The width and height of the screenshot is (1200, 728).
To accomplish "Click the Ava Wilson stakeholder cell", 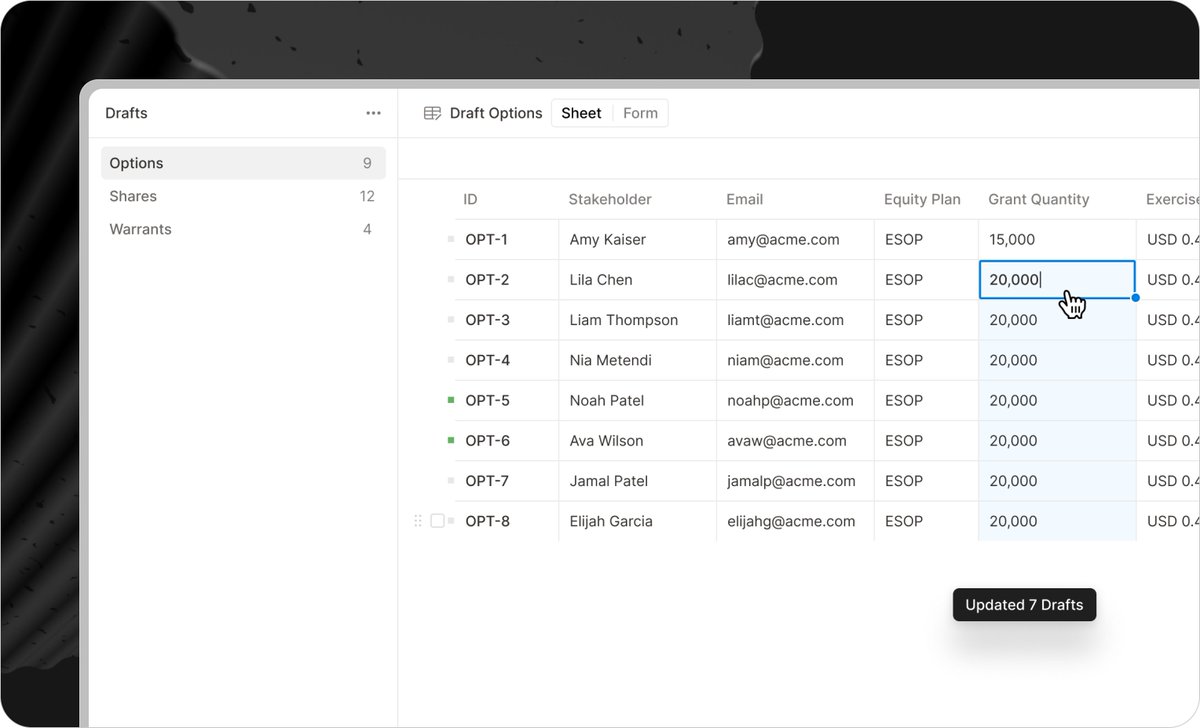I will coord(637,440).
